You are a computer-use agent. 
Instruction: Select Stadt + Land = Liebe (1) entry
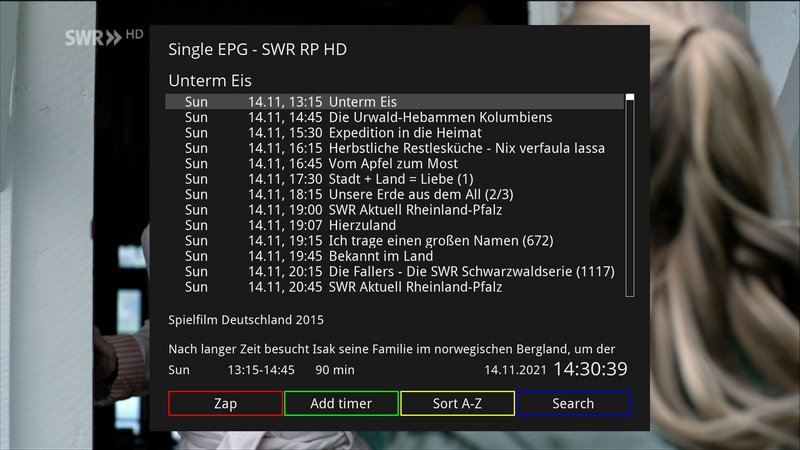click(394, 179)
